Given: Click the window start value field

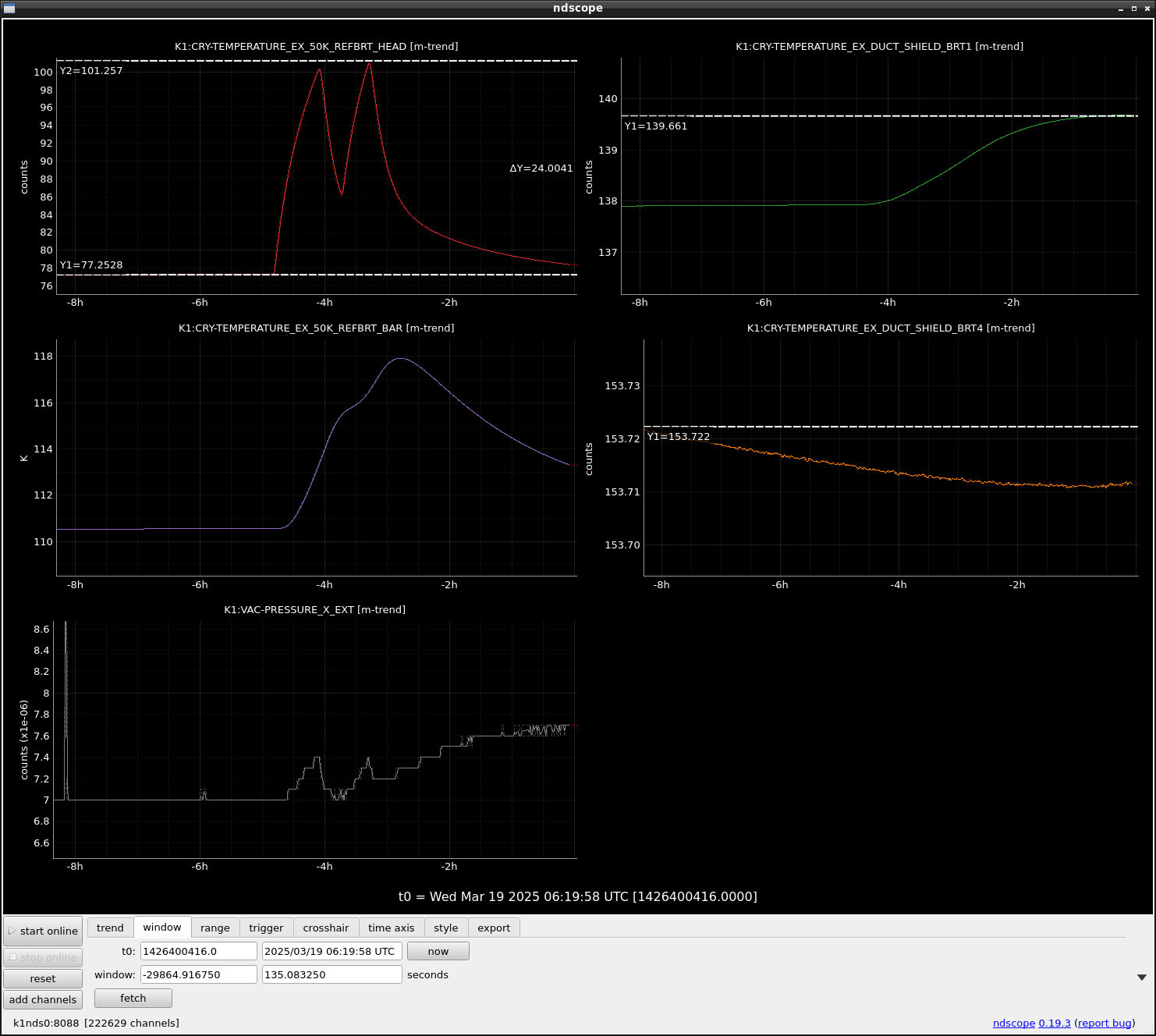Looking at the screenshot, I should [199, 974].
